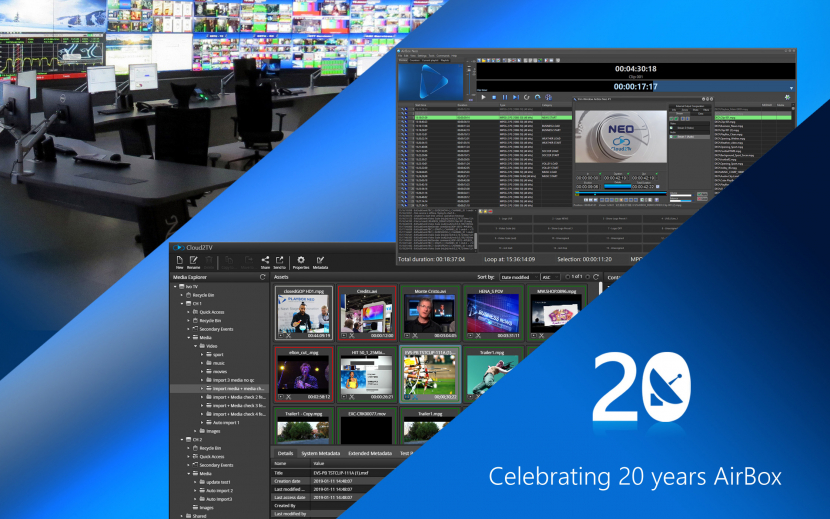830x519 pixels.
Task: Switch to the Details tab
Action: click(285, 453)
